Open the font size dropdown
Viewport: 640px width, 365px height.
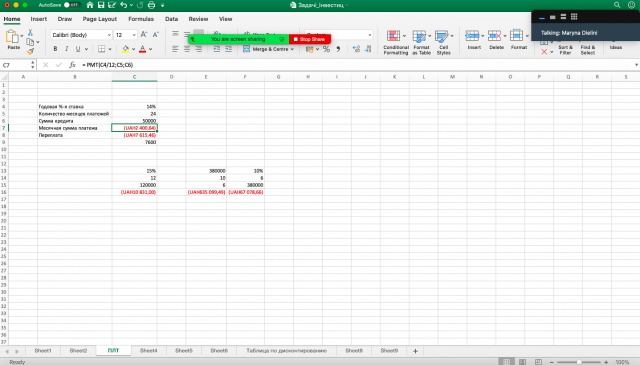(134, 35)
